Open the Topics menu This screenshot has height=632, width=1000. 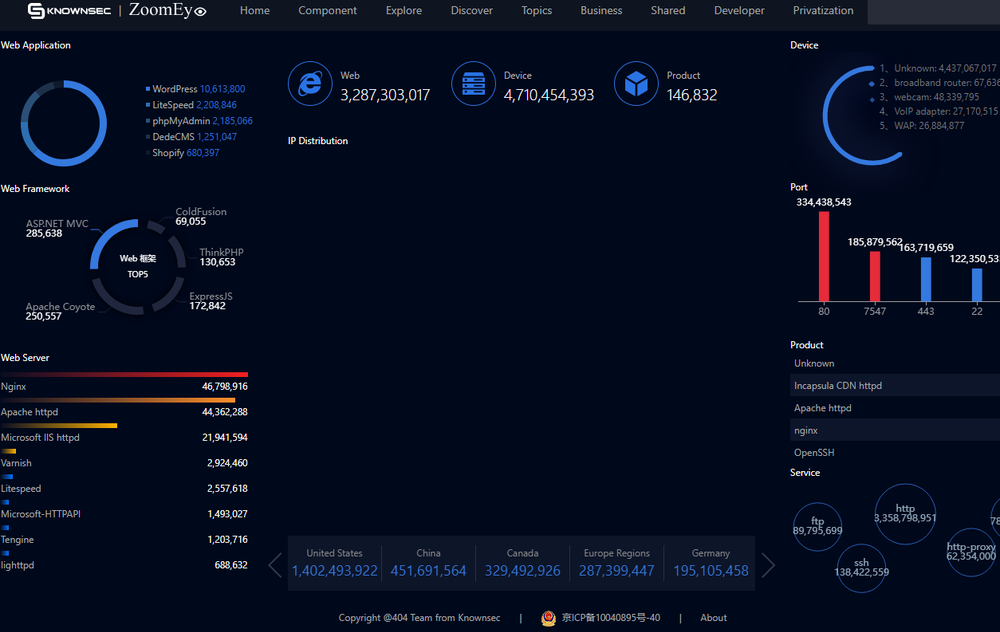(x=536, y=10)
